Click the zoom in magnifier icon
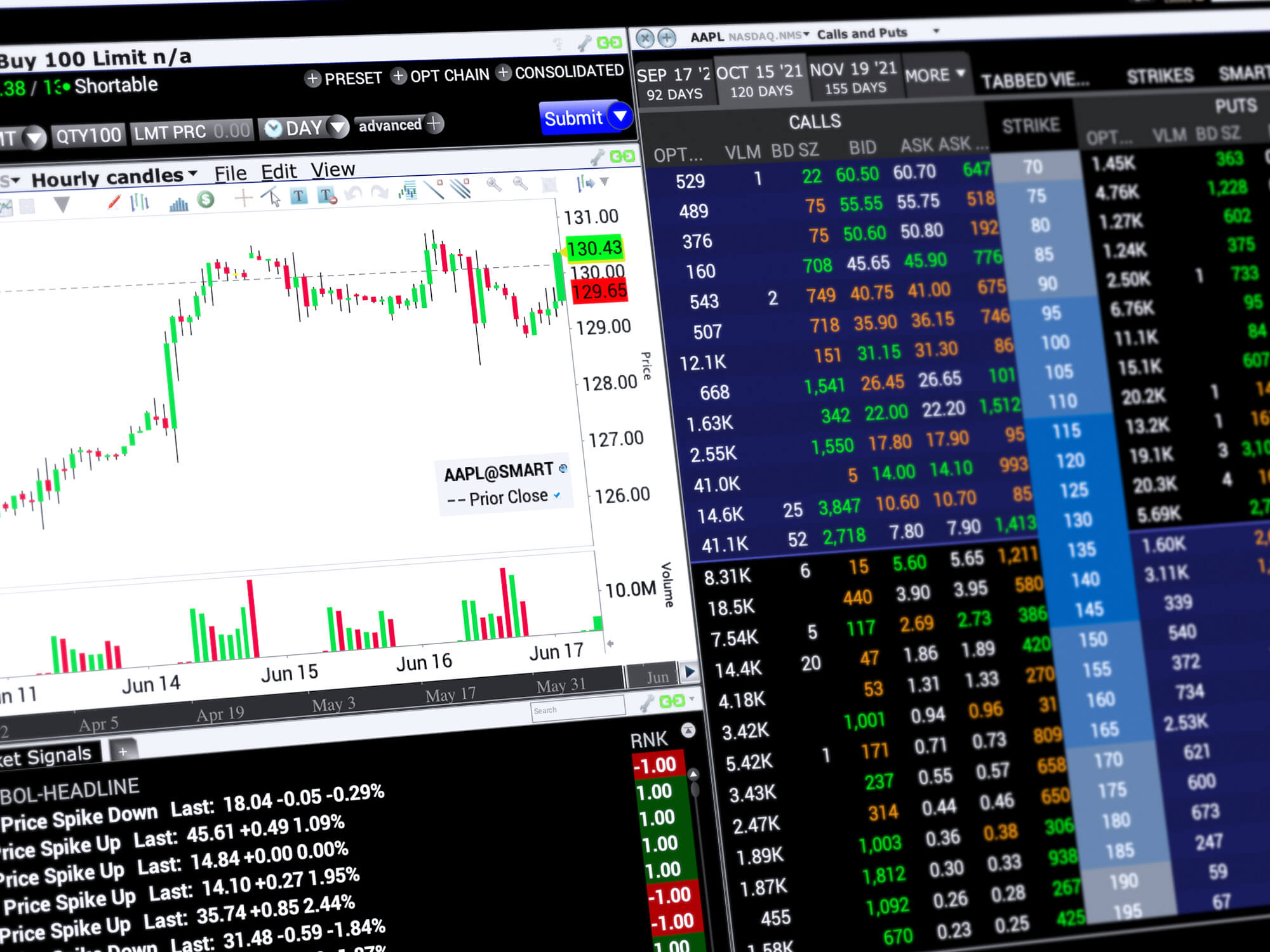Viewport: 1270px width, 952px height. pyautogui.click(x=493, y=185)
